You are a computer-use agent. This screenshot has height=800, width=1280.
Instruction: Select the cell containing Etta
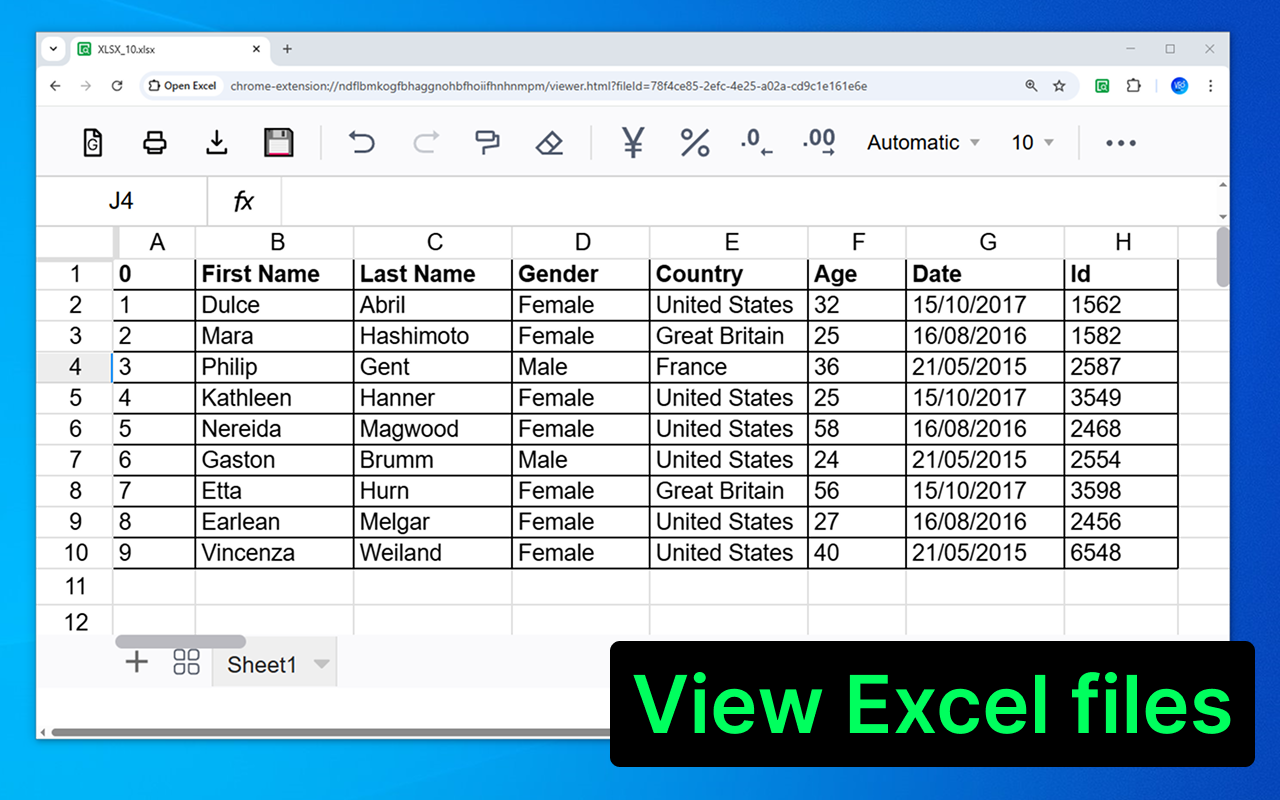[274, 491]
